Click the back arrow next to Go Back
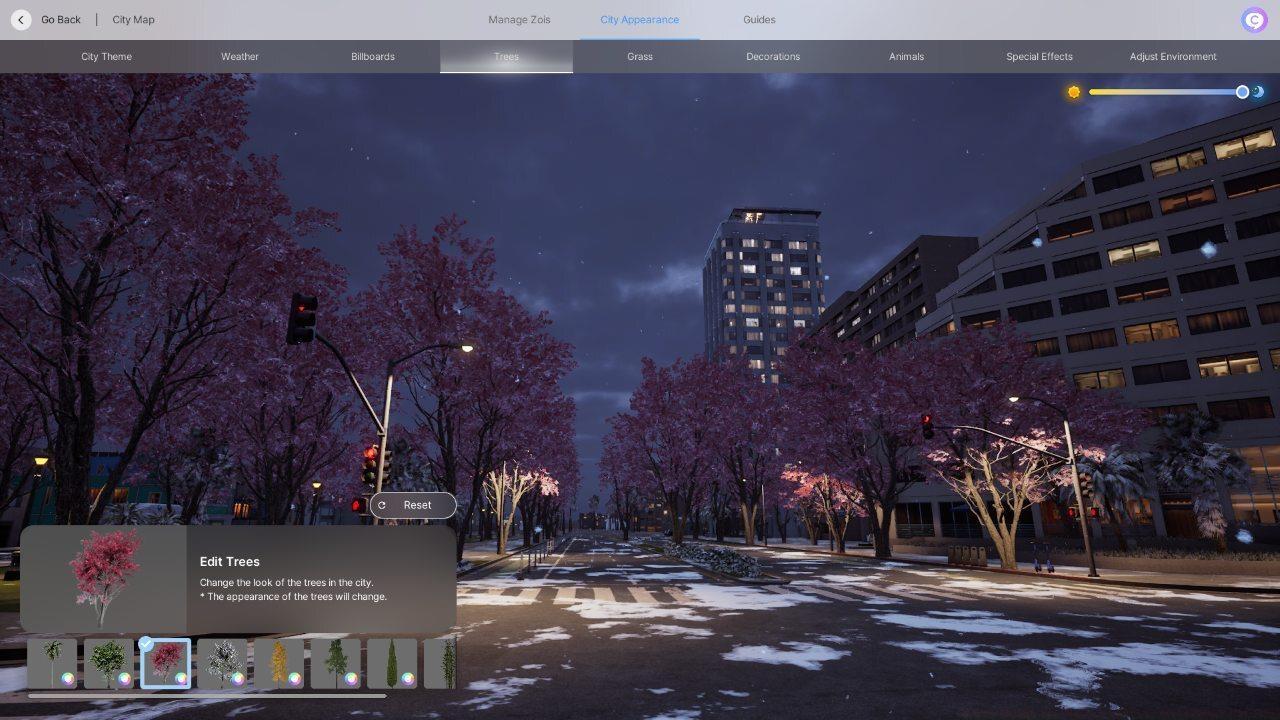 pyautogui.click(x=19, y=19)
